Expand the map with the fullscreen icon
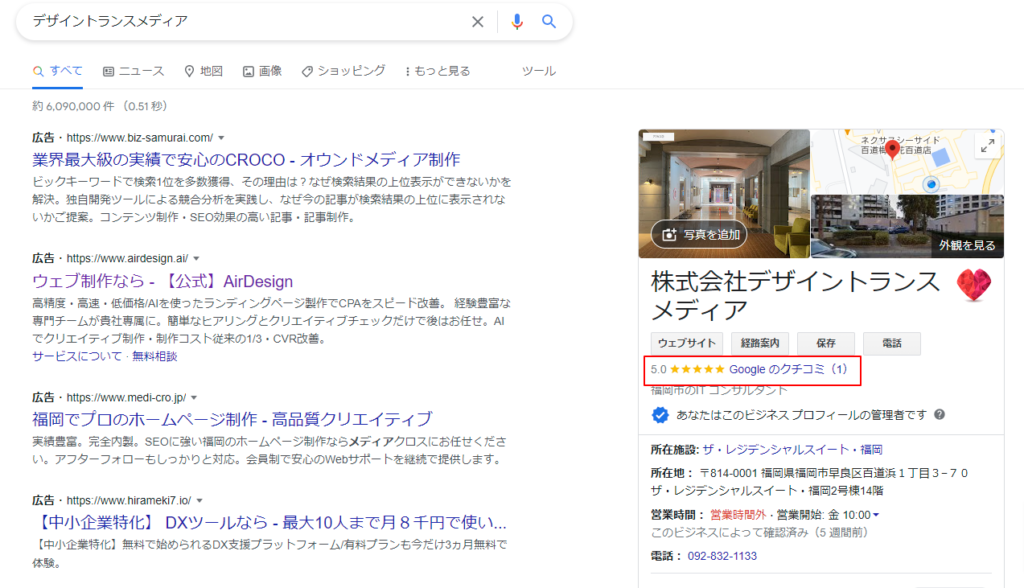This screenshot has height=588, width=1024. point(987,146)
